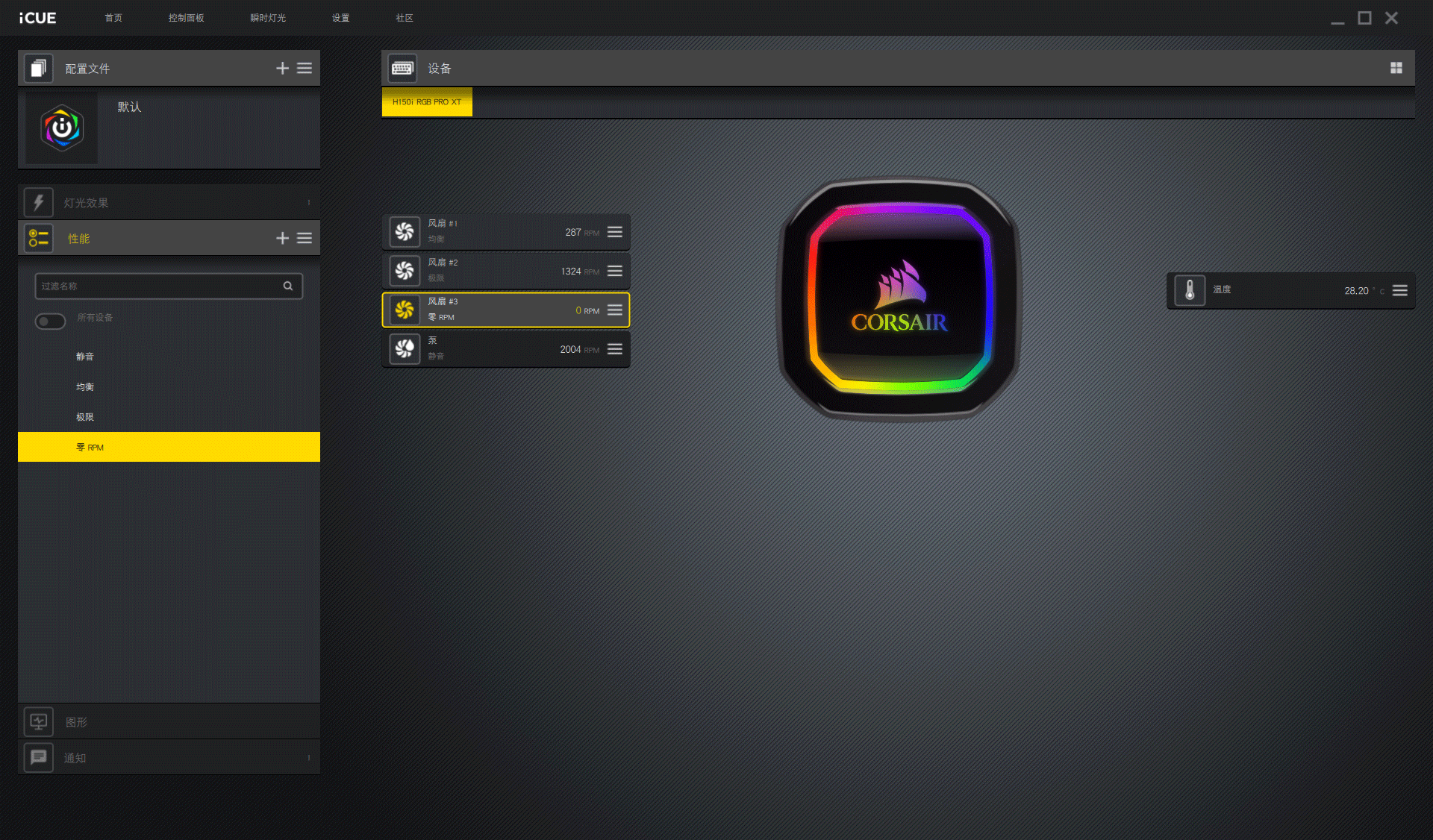Toggle the 所有设备 switch

click(50, 321)
